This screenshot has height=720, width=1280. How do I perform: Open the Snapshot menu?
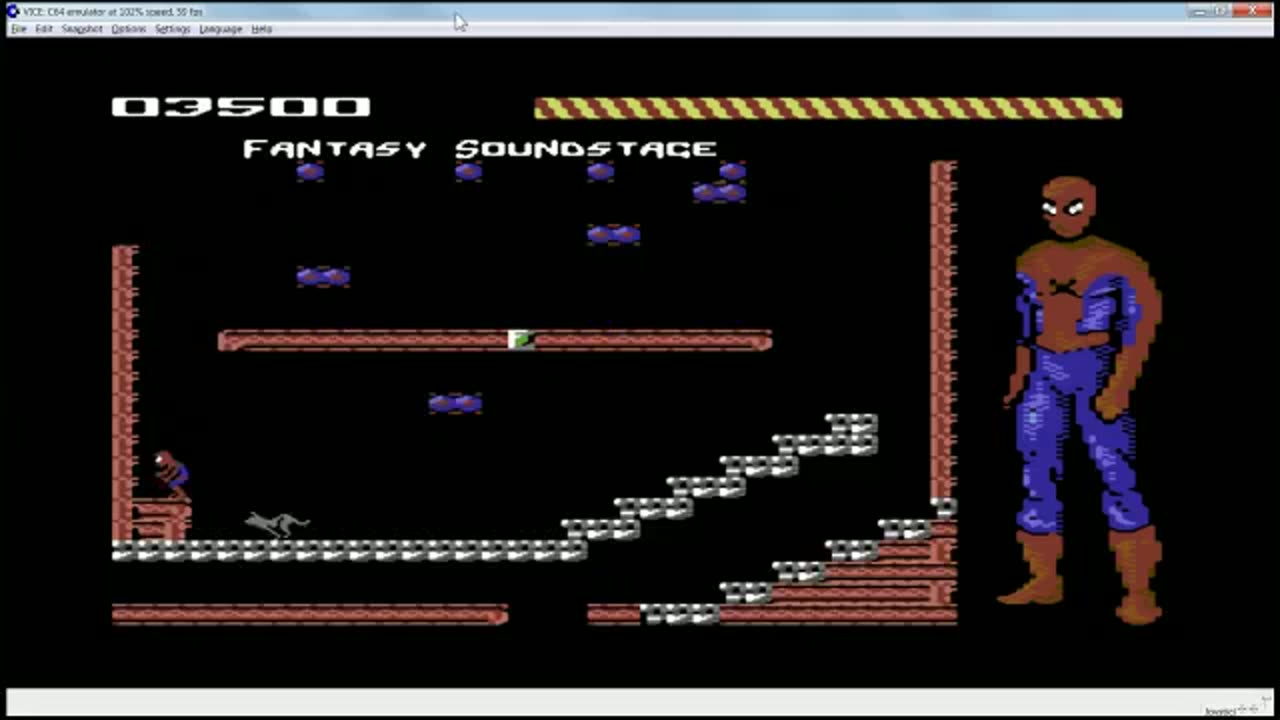pos(82,29)
